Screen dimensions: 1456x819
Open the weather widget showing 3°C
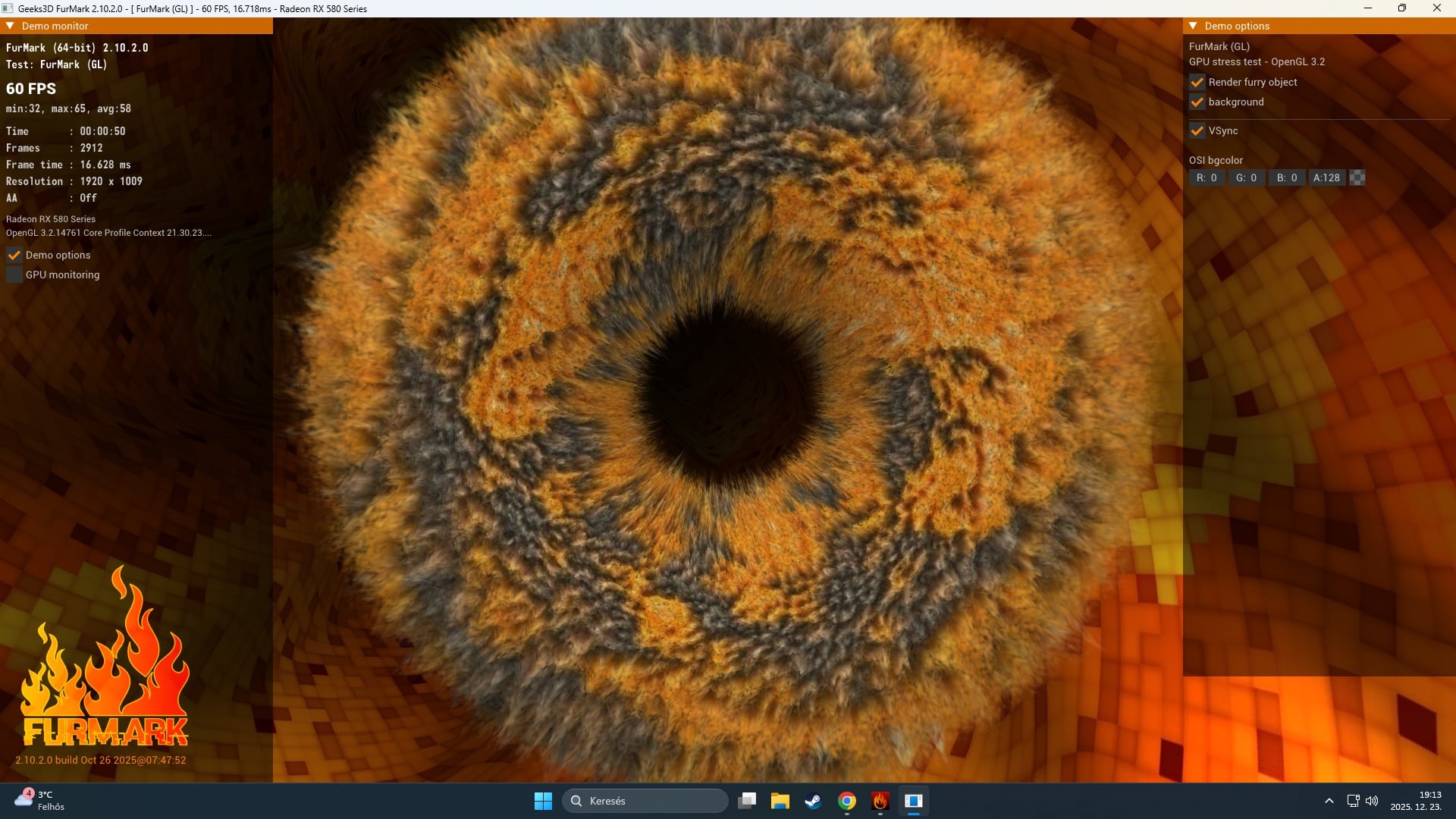click(39, 800)
